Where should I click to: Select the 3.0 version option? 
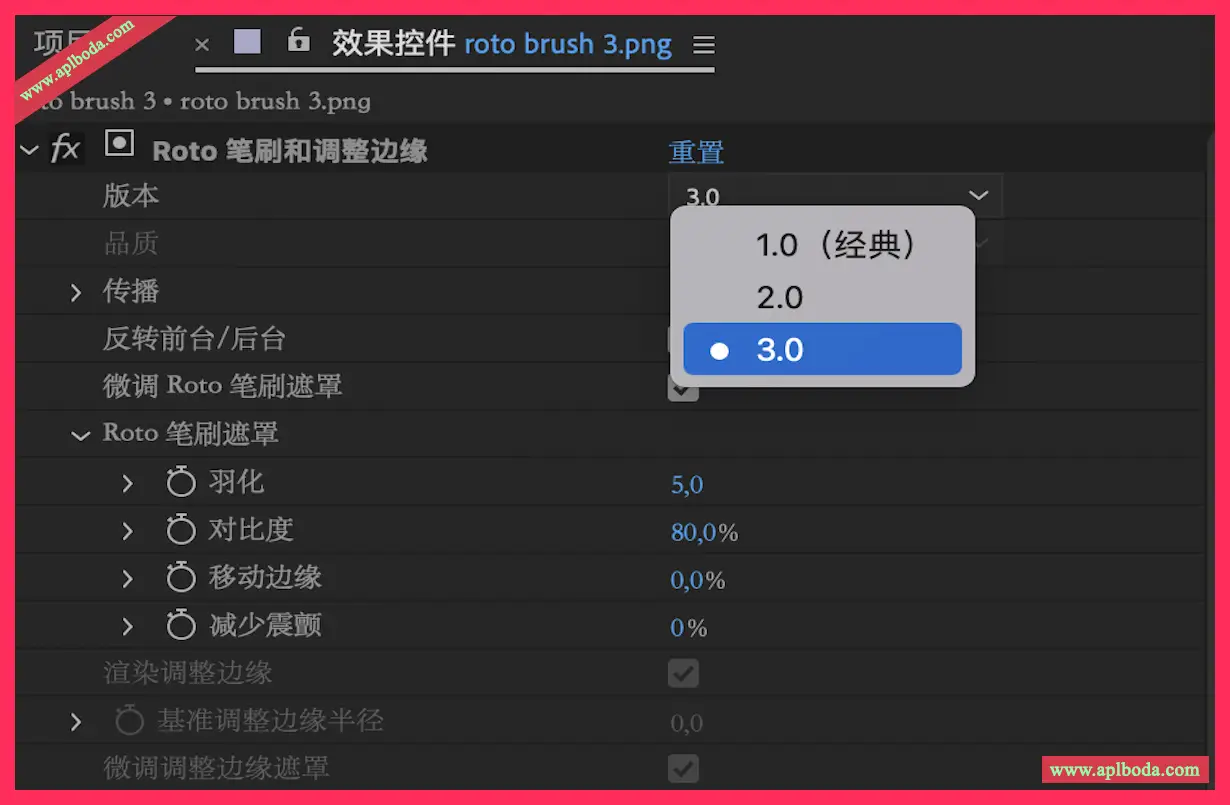pyautogui.click(x=821, y=349)
